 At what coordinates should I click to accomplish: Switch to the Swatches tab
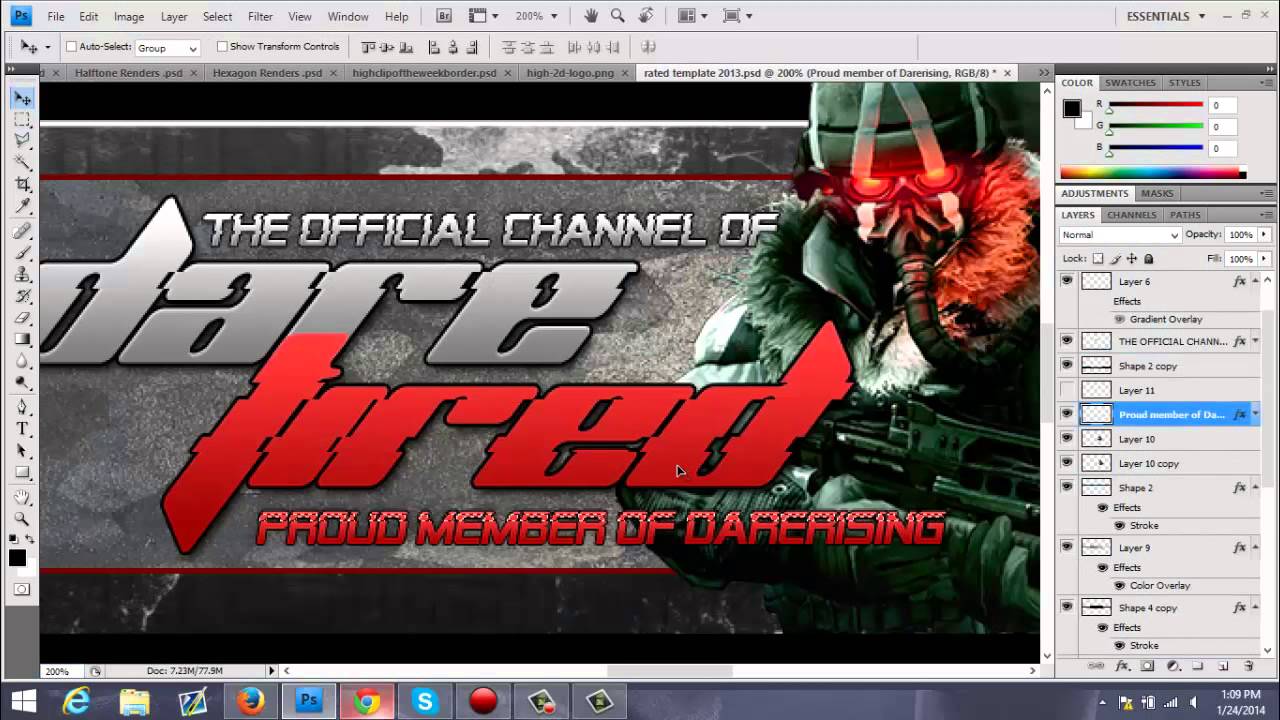coord(1130,83)
